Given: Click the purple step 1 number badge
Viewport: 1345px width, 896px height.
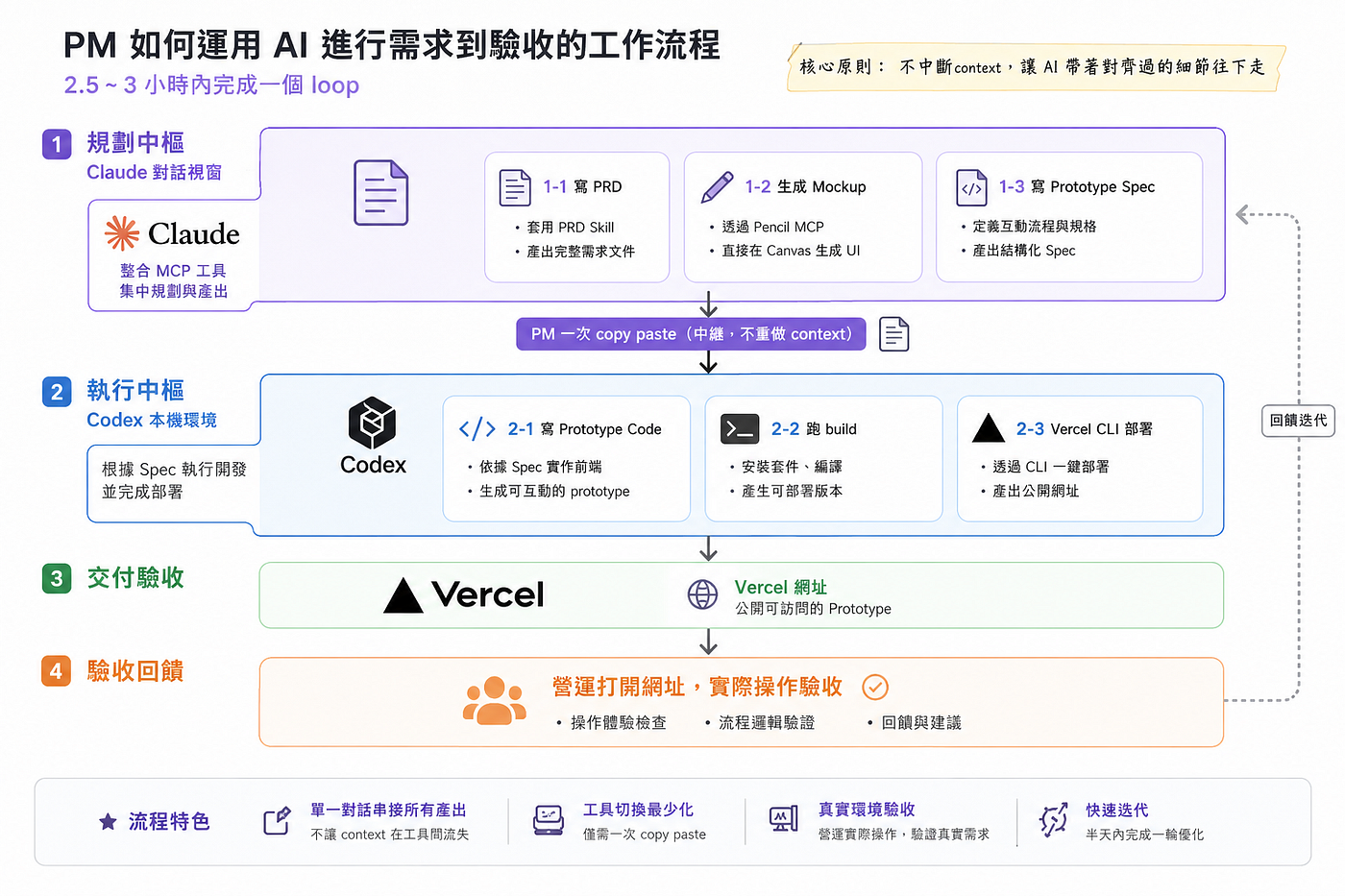Looking at the screenshot, I should click(57, 144).
